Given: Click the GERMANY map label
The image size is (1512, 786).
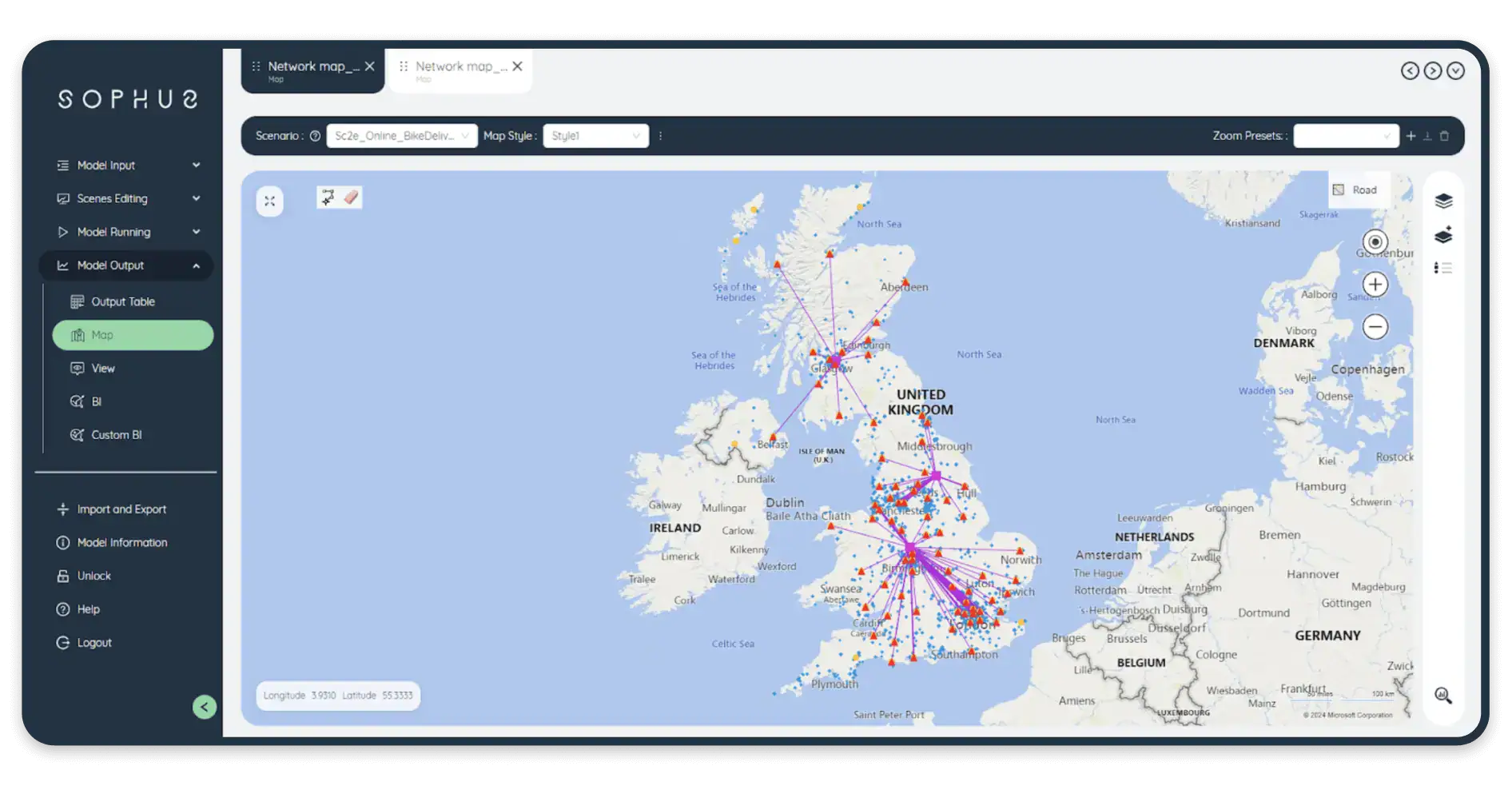Looking at the screenshot, I should click(1327, 636).
